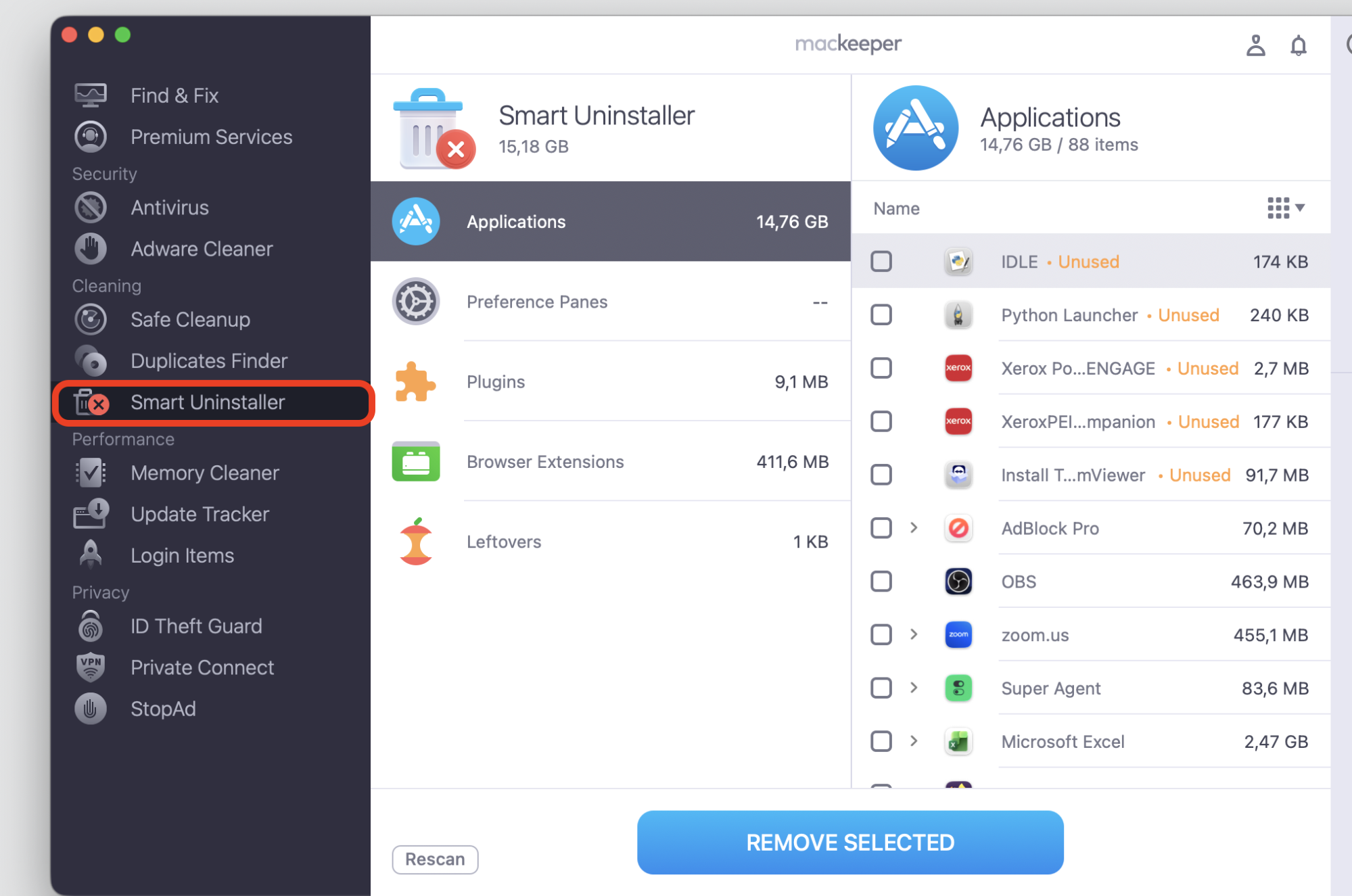
Task: Check the zoom.us checkbox
Action: click(x=881, y=635)
